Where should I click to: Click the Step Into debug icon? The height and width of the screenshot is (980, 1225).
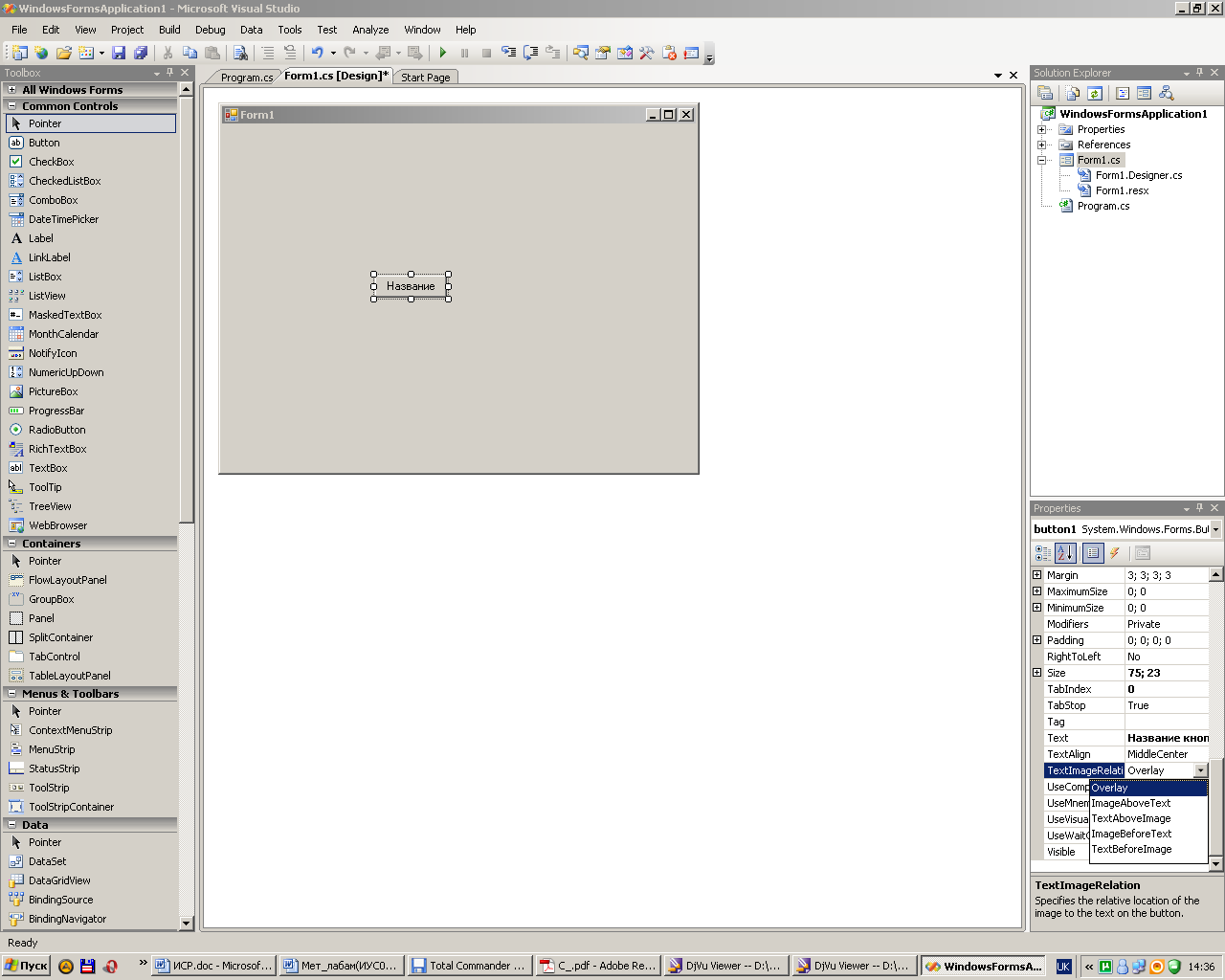tap(508, 53)
